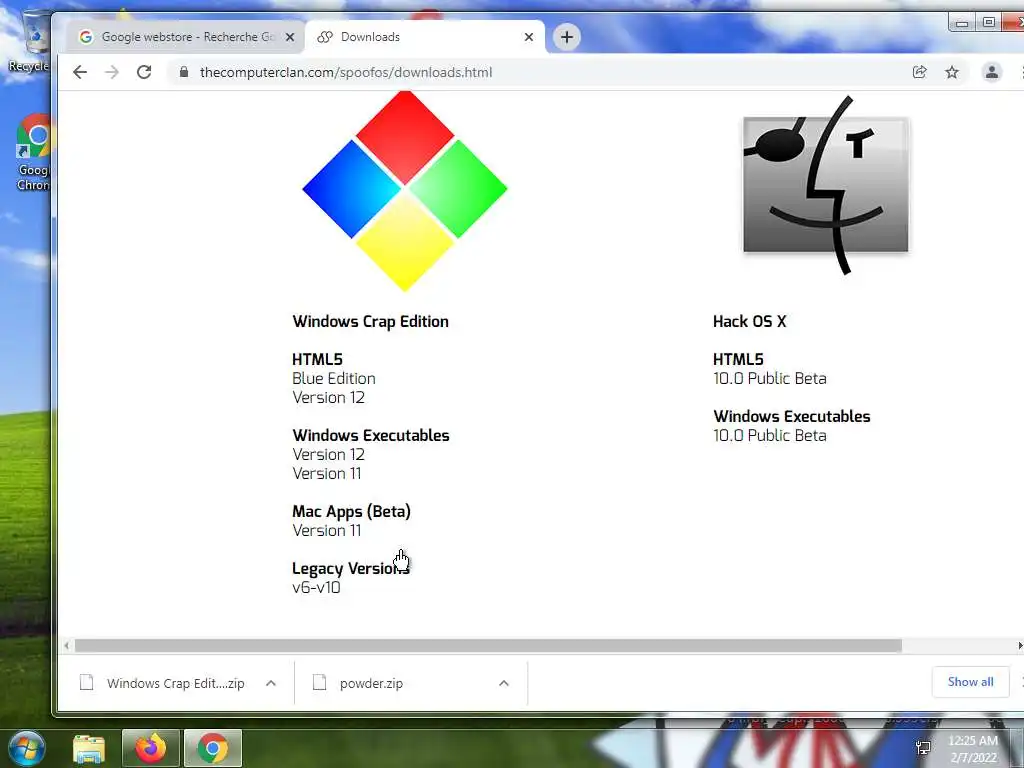This screenshot has width=1024, height=768.
Task: Click the left arrow of horizontal scrollbar
Action: [x=67, y=646]
